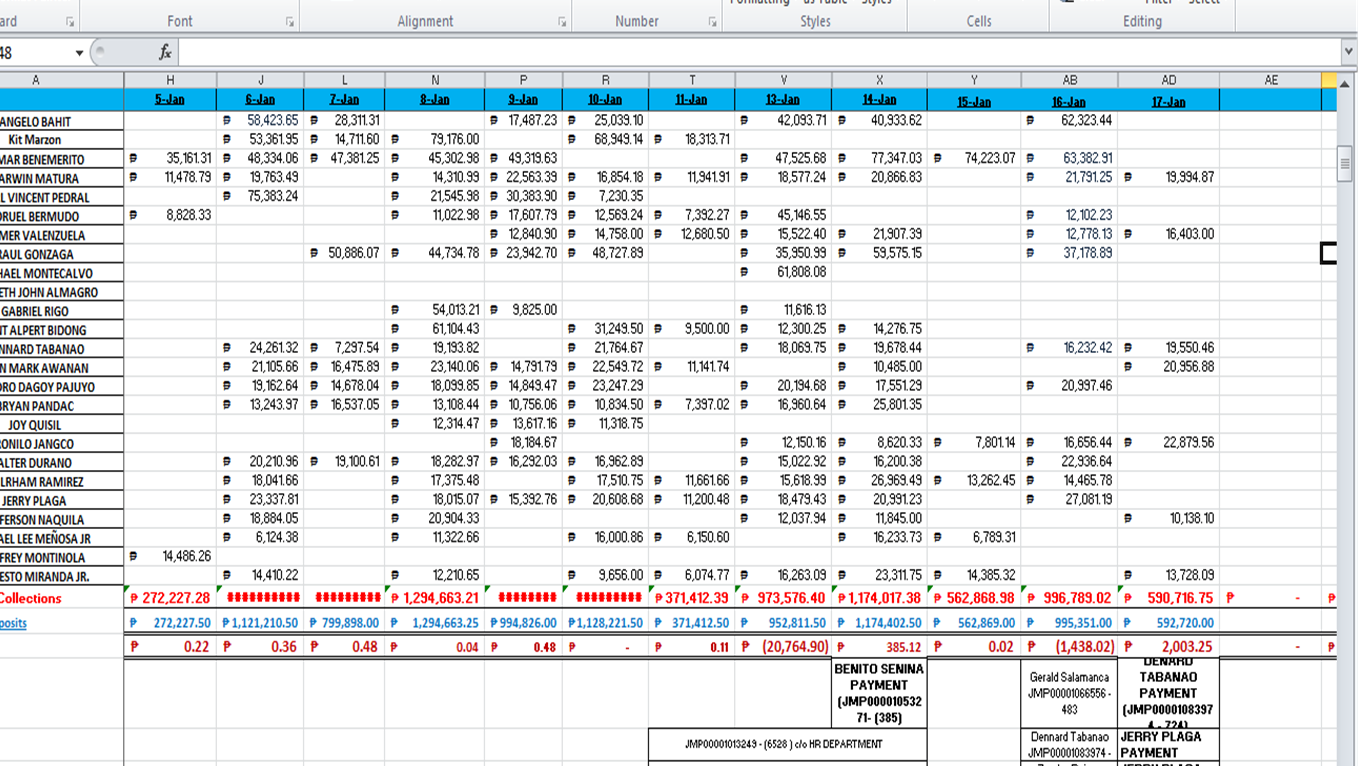Select the Kit Marzon name cell

62,140
